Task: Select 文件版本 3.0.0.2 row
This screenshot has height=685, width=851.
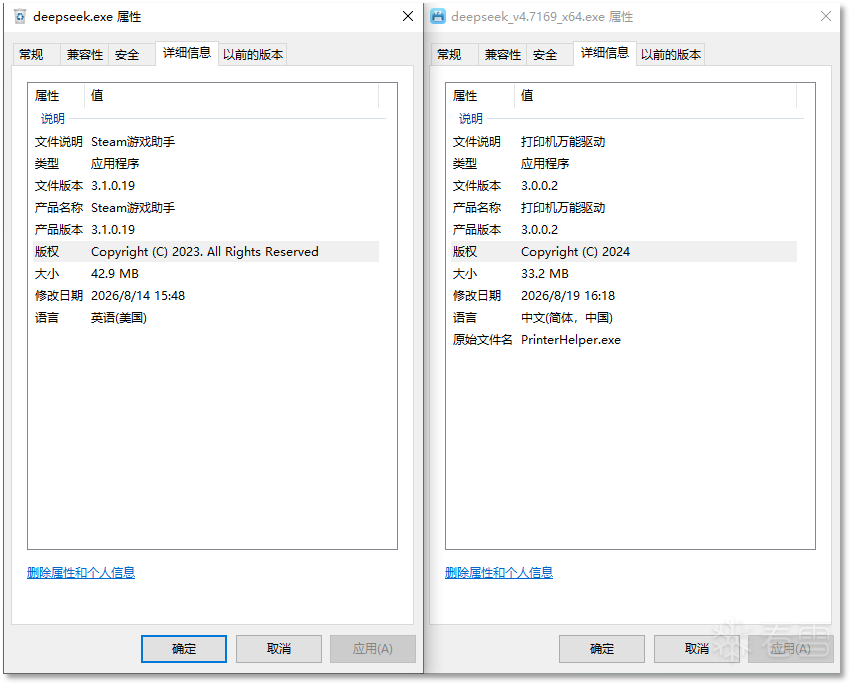Action: [x=624, y=186]
